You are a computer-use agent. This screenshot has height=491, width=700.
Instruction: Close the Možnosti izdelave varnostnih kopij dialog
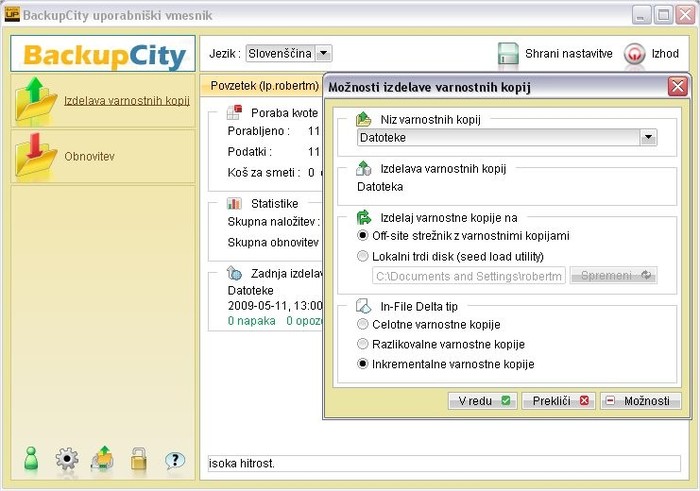[x=677, y=86]
